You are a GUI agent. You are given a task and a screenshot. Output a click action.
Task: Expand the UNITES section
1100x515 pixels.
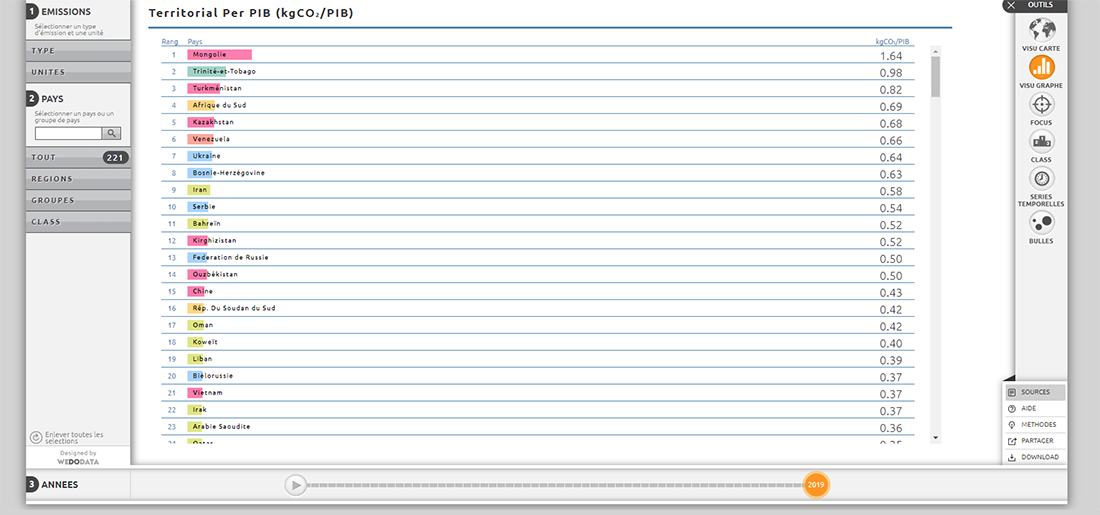tap(78, 72)
